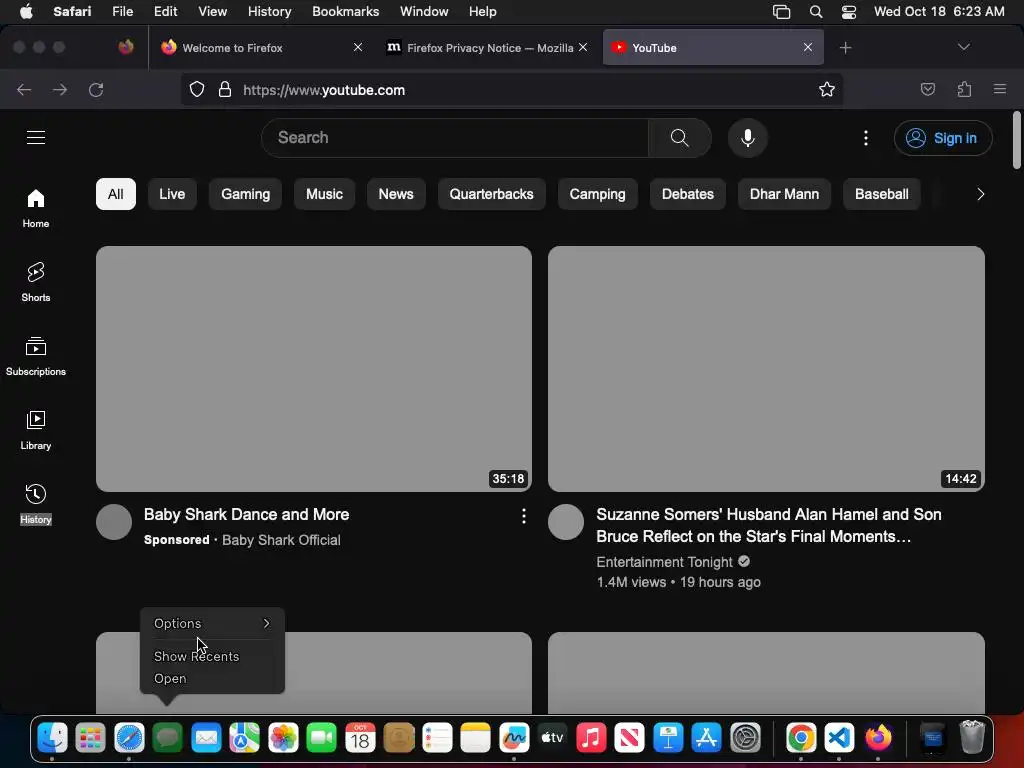Click the search magnifier button
The height and width of the screenshot is (768, 1024).
coord(679,138)
